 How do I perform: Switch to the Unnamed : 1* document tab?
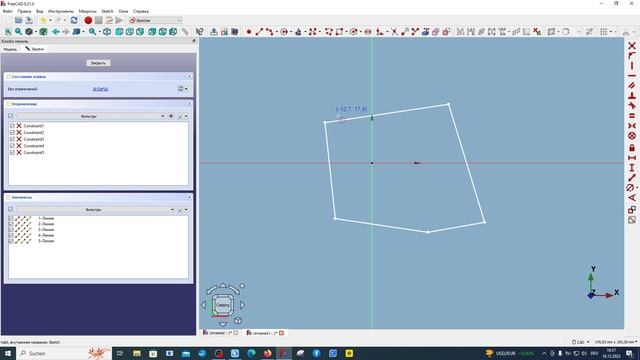coord(220,333)
